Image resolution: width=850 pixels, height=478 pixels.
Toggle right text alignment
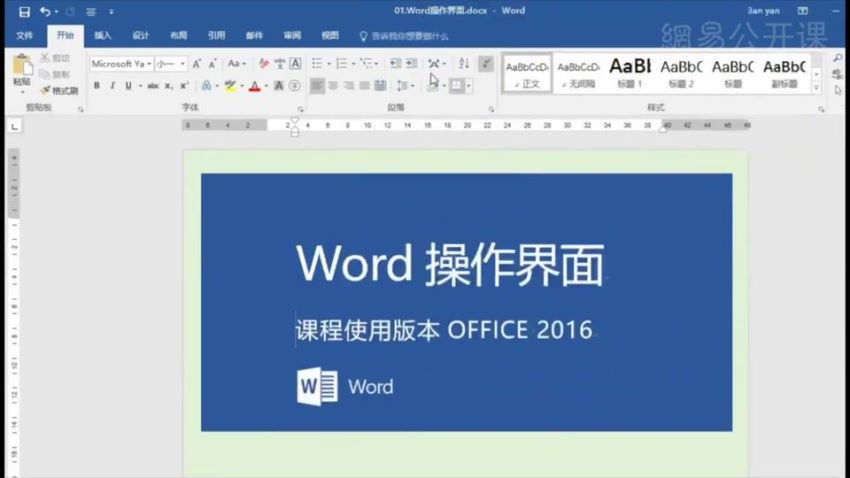(349, 86)
